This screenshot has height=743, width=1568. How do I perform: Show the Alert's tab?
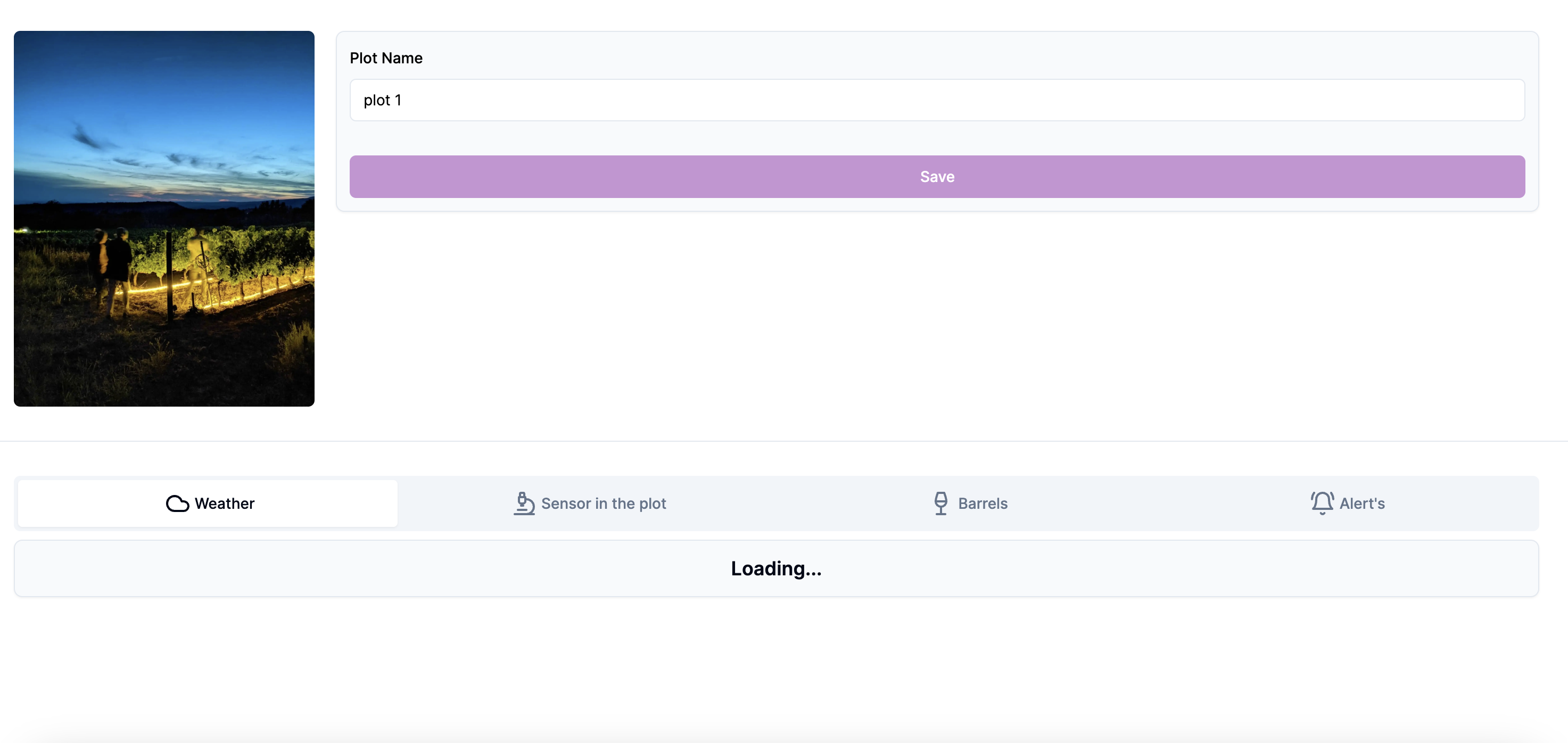tap(1361, 503)
